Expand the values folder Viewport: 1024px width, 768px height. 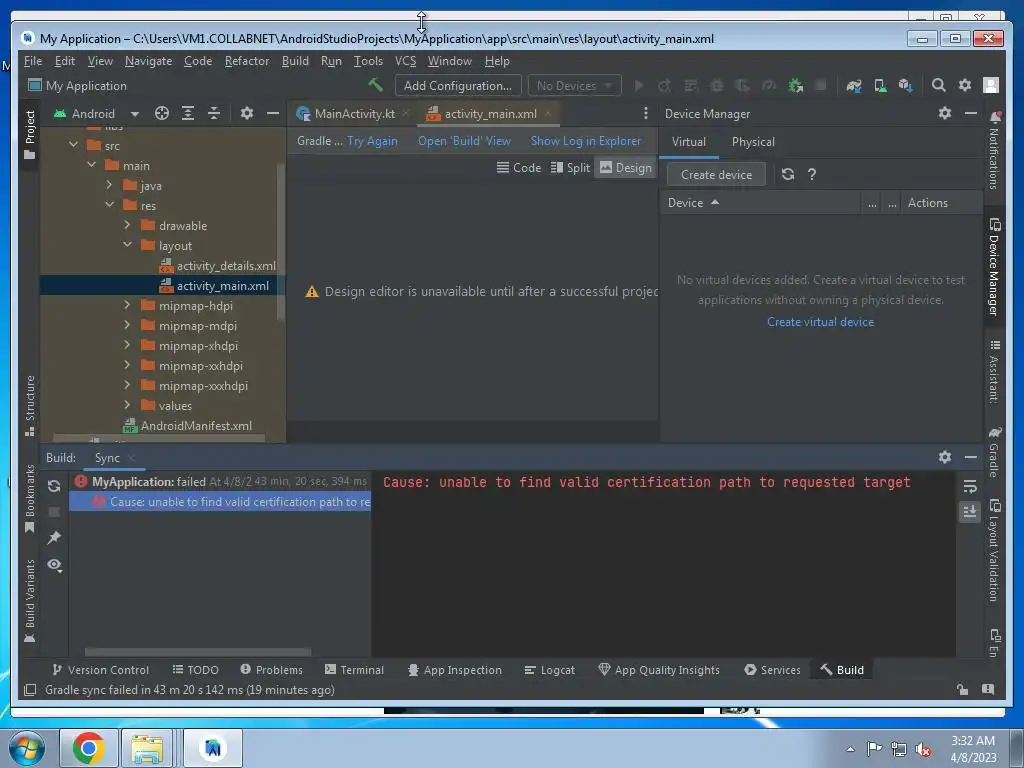(127, 405)
